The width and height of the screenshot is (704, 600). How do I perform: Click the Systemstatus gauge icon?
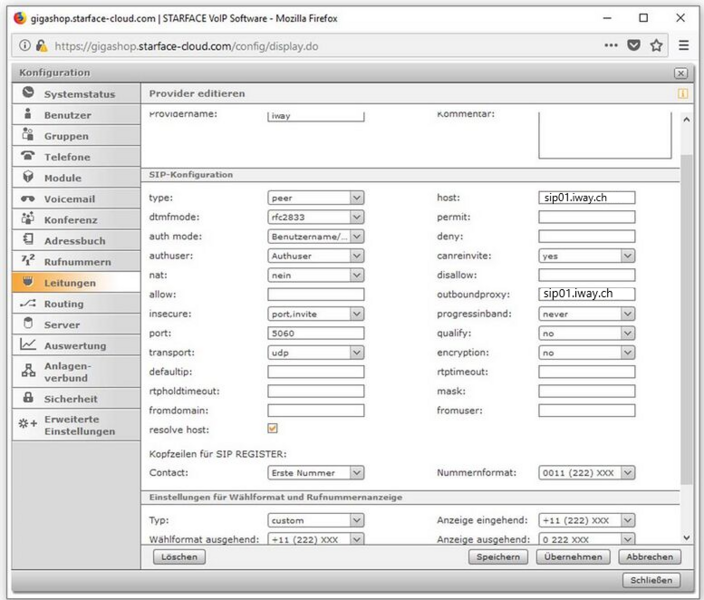tap(28, 93)
